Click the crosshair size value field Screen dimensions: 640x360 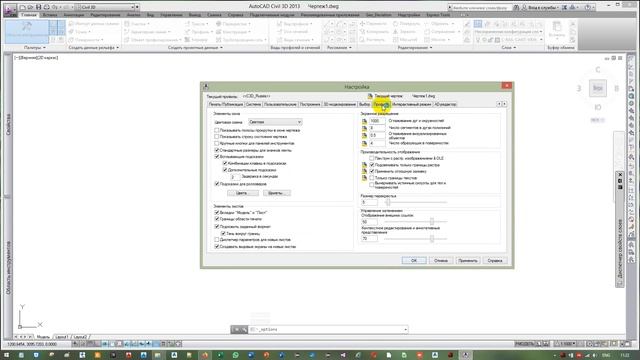[369, 202]
